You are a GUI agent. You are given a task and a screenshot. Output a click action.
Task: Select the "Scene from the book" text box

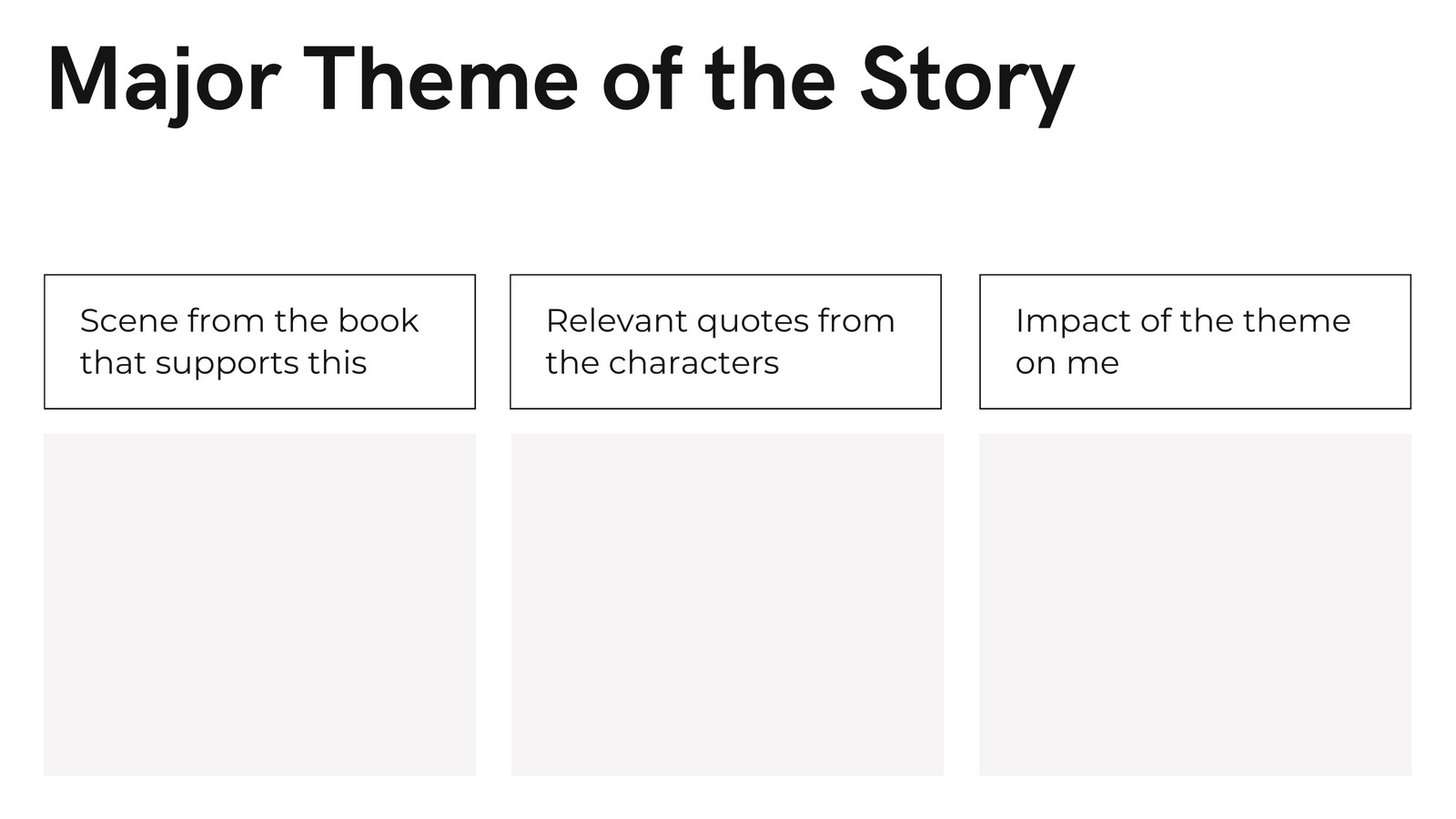click(259, 341)
